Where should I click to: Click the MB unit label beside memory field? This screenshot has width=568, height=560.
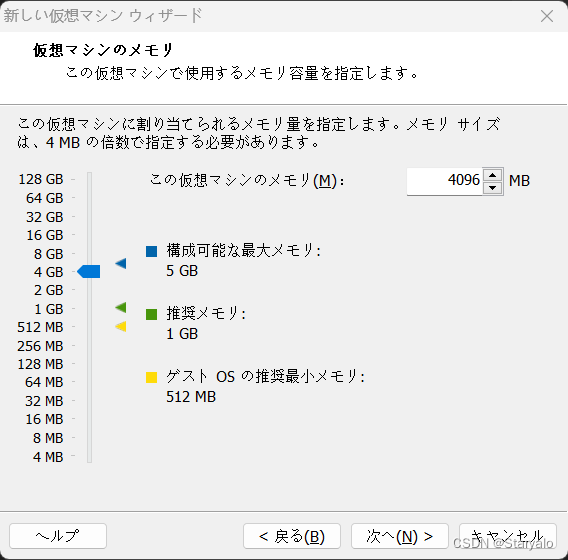pyautogui.click(x=519, y=181)
